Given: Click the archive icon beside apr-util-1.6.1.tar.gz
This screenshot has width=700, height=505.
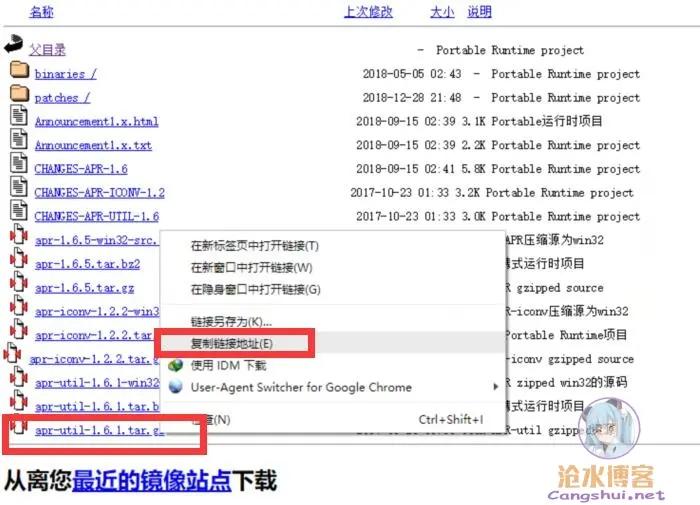Looking at the screenshot, I should (x=18, y=430).
